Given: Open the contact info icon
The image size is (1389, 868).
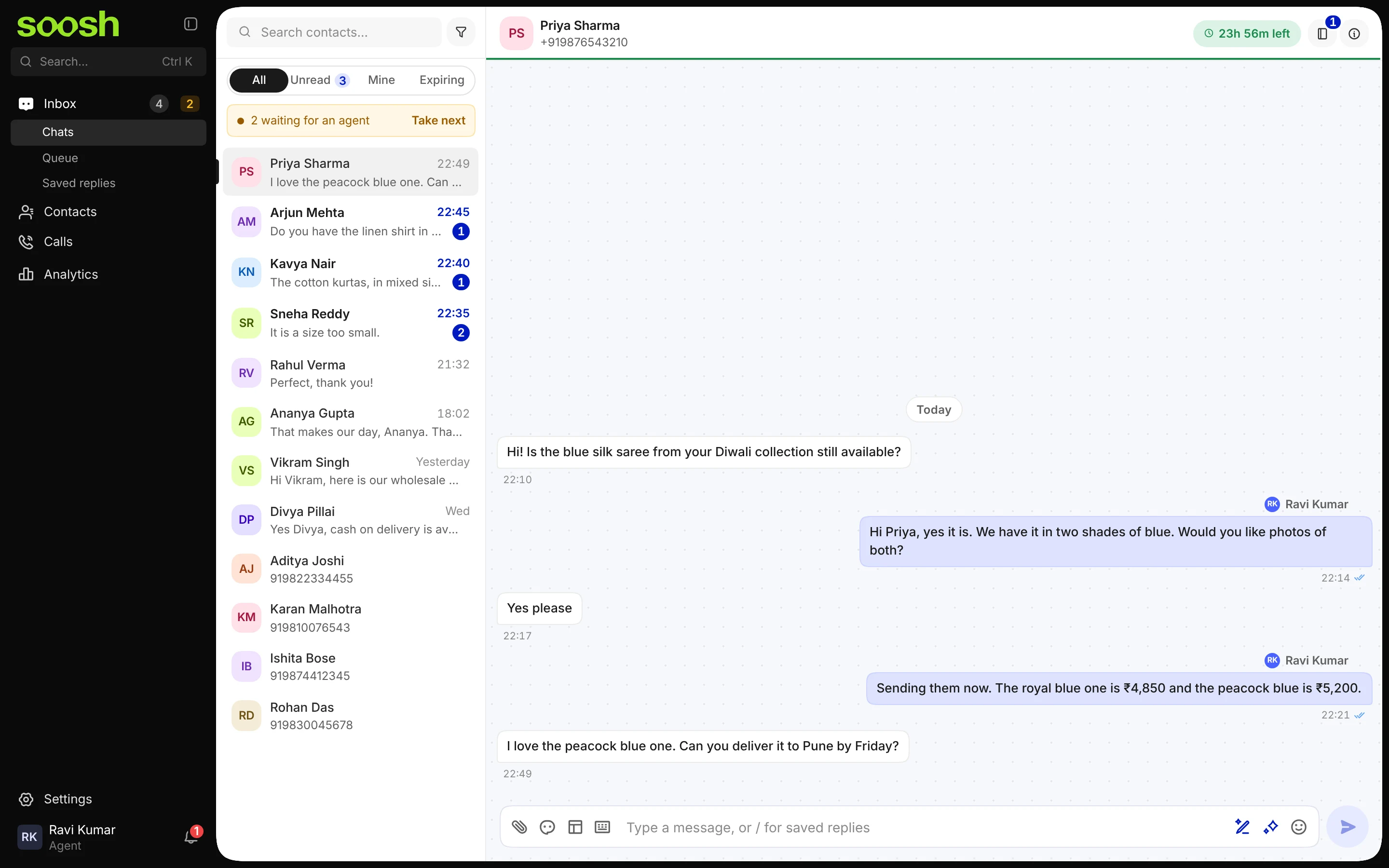Looking at the screenshot, I should click(1354, 34).
